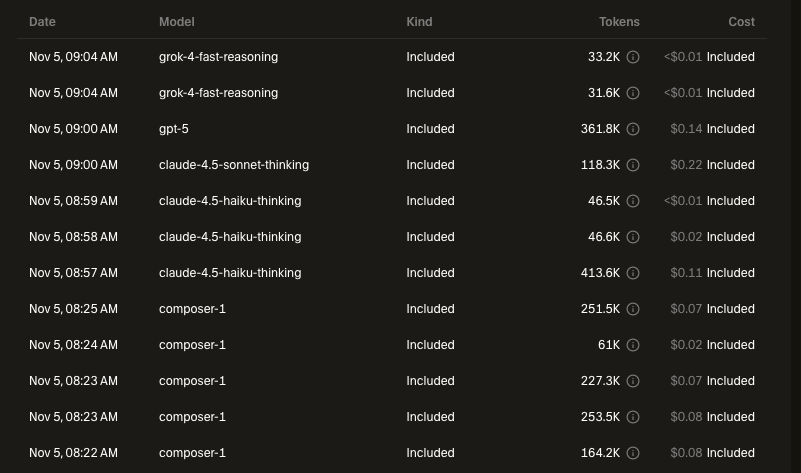This screenshot has height=473, width=801.
Task: Click the $0.22 Included cost entry
Action: (712, 165)
